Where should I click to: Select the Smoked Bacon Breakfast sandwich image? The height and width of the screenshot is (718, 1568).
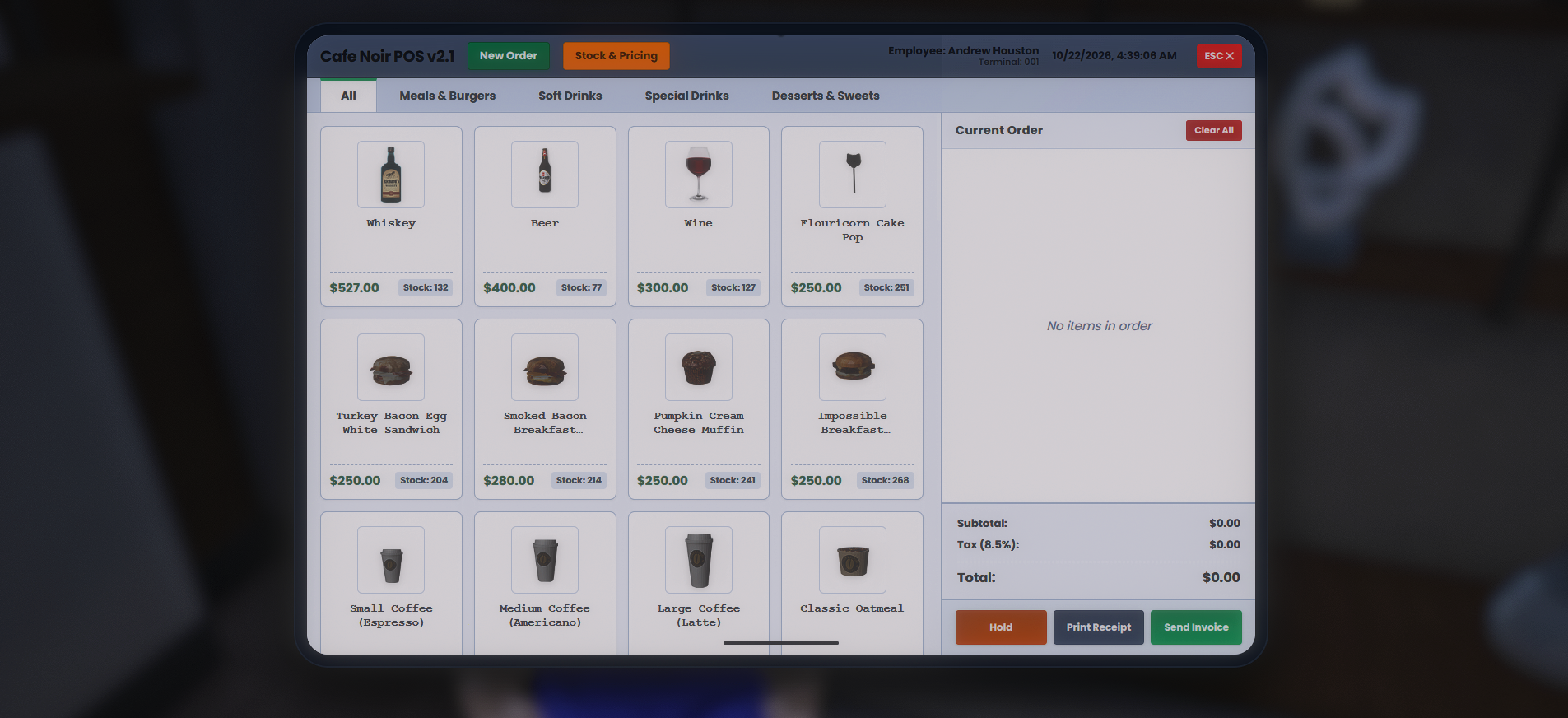tap(545, 367)
